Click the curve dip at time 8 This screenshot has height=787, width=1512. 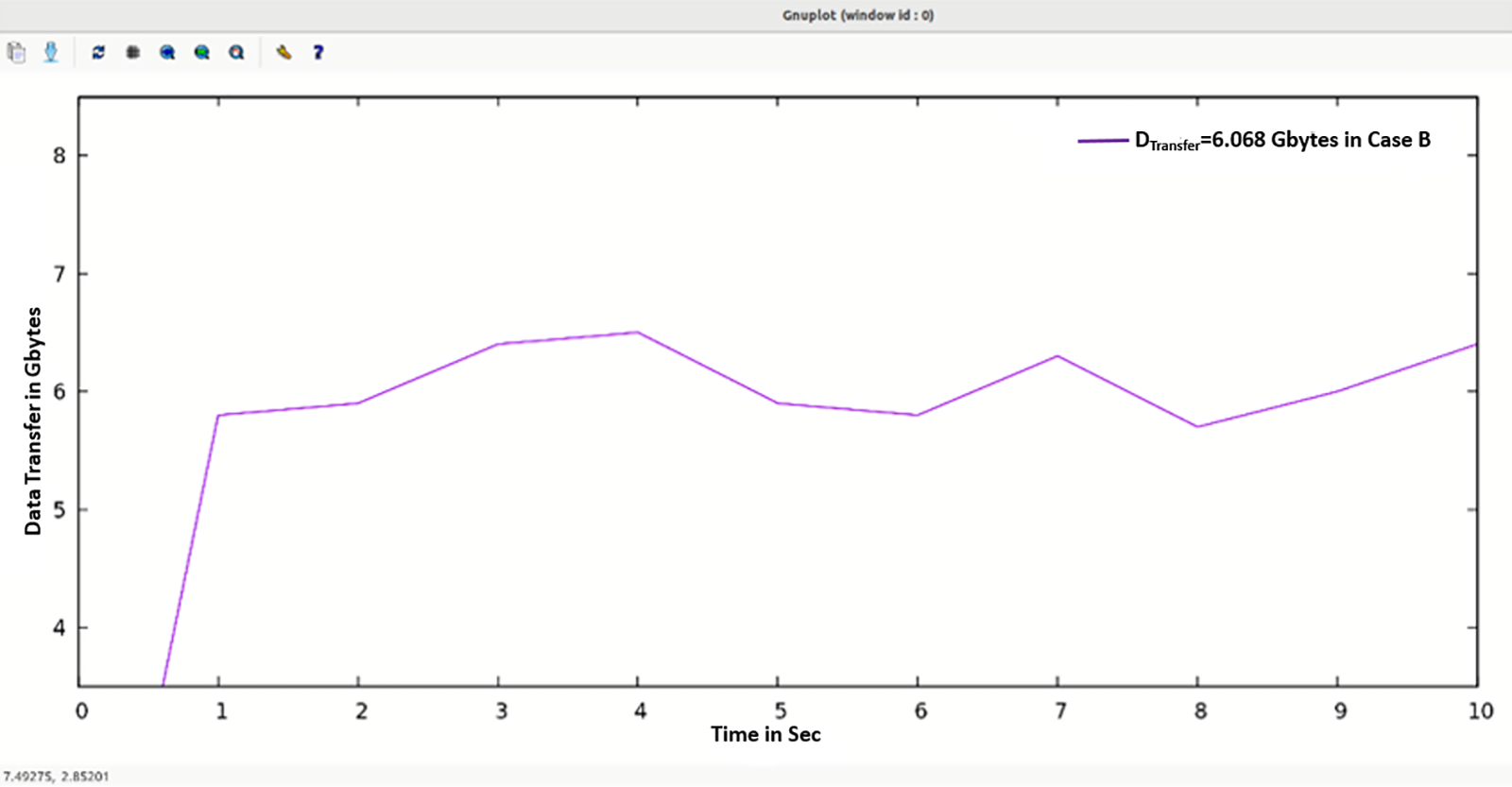coord(1197,426)
